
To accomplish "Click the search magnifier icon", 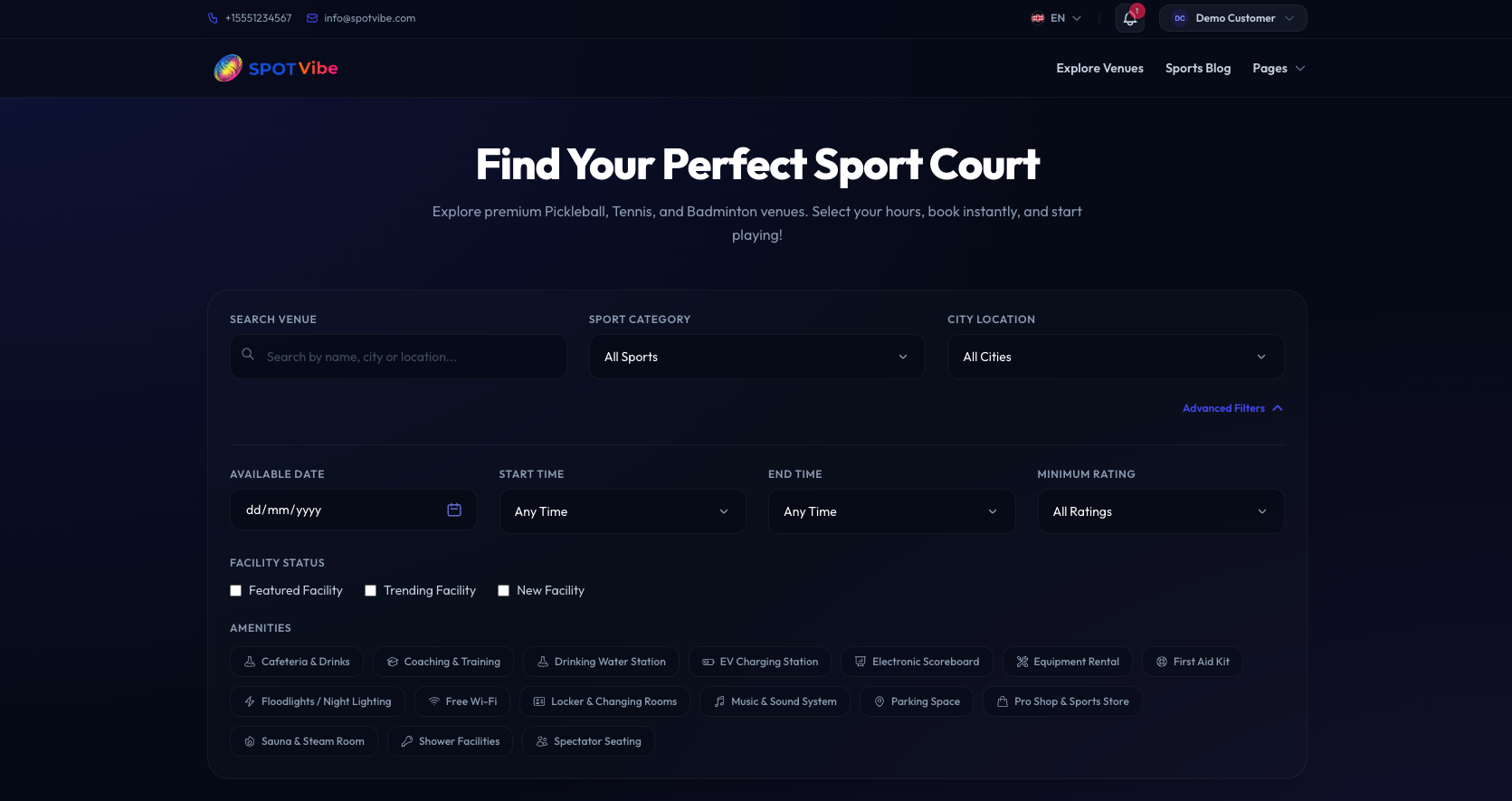I will tap(248, 354).
